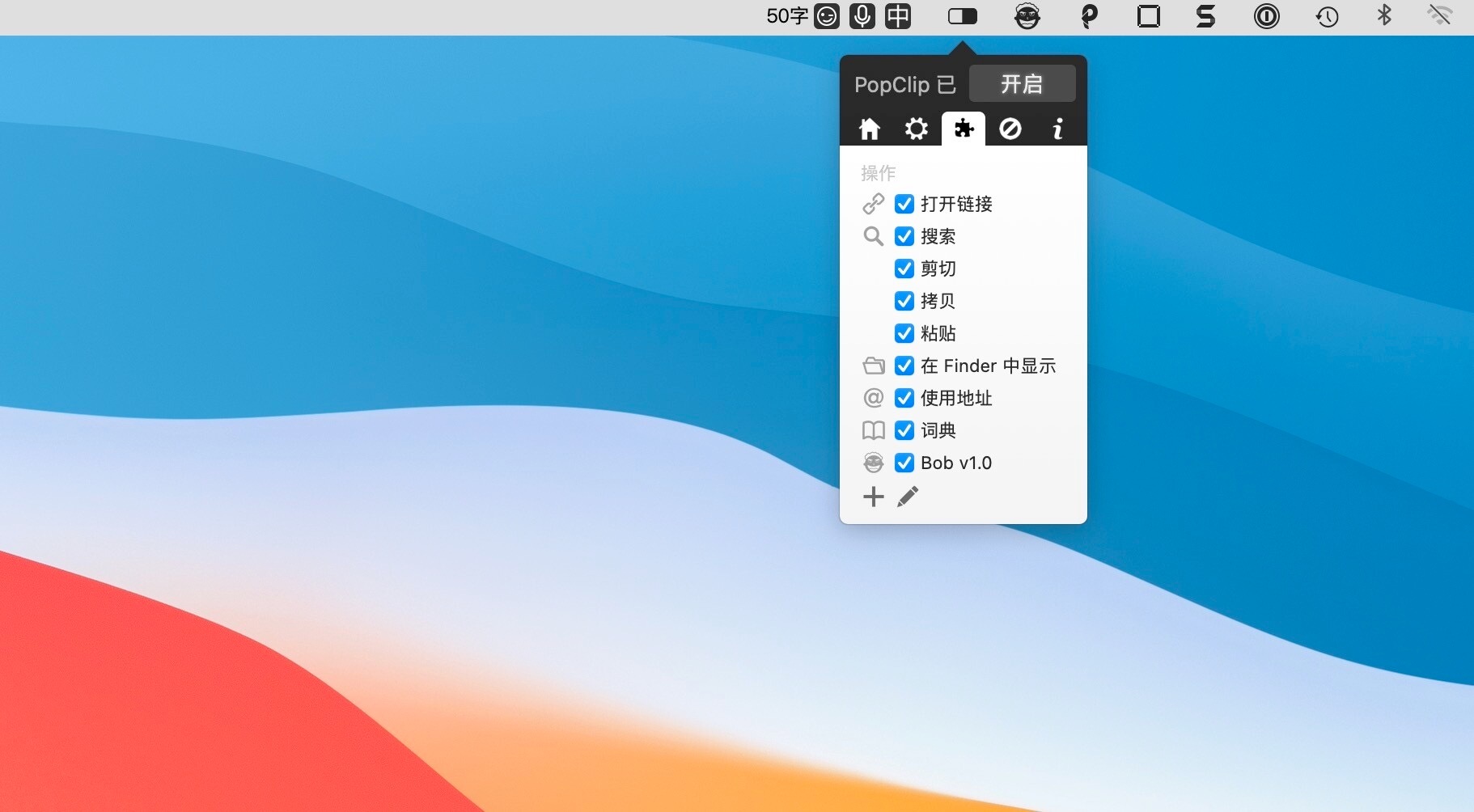Click the plus icon to add extension
1474x812 pixels.
click(x=873, y=497)
